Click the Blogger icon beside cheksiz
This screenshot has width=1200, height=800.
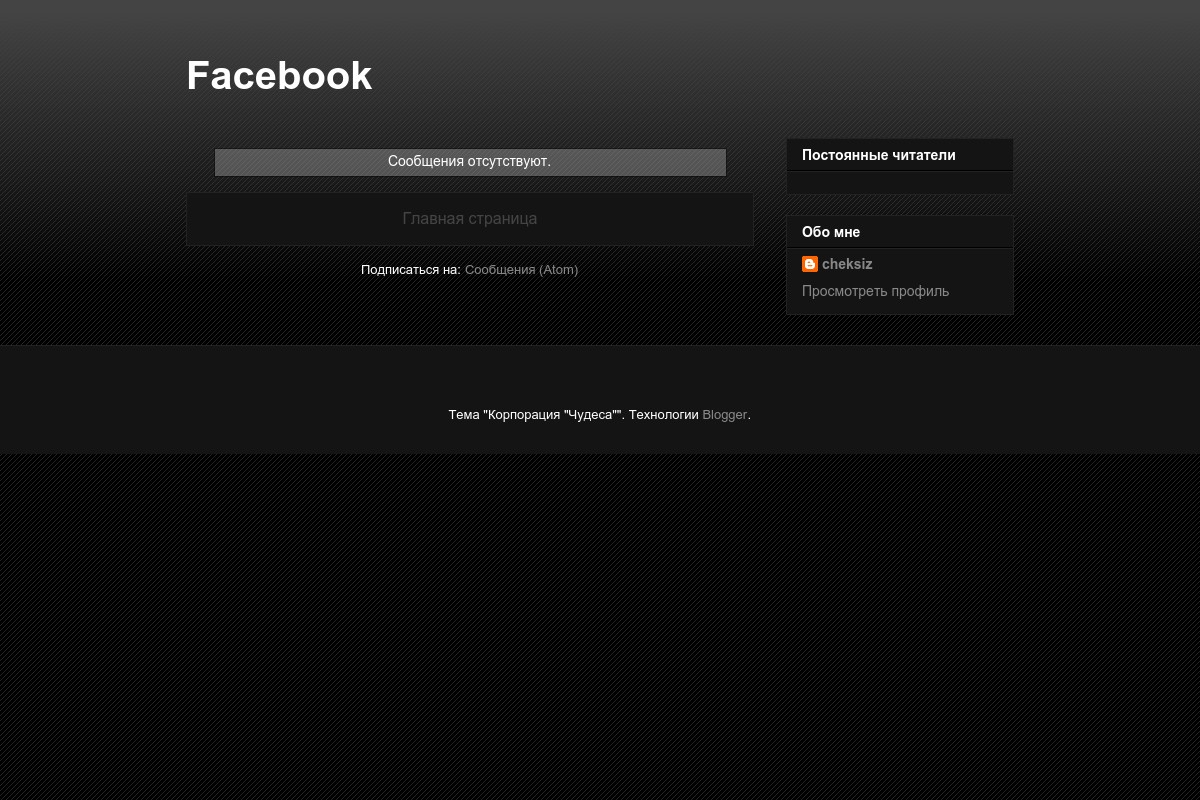(810, 264)
